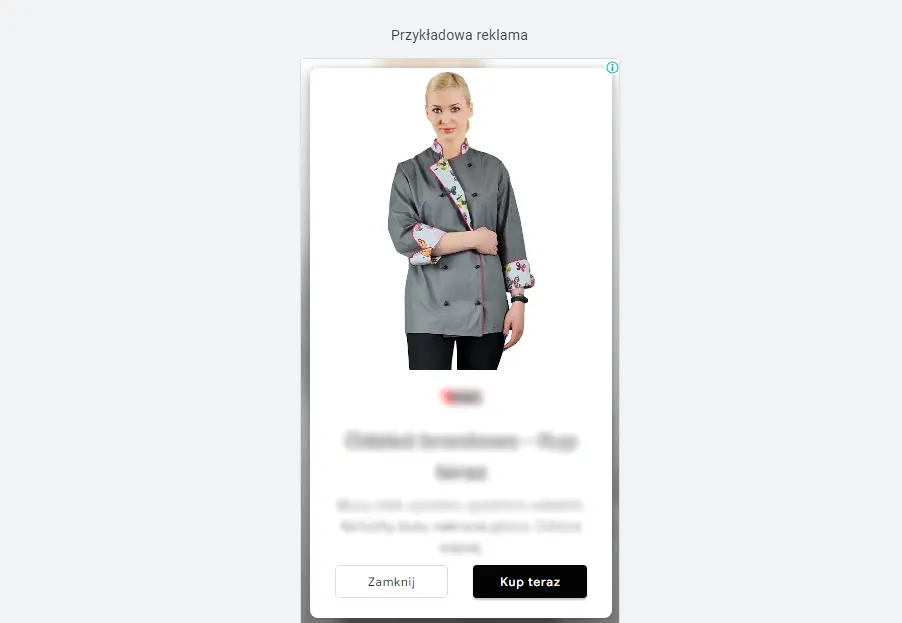Click the AdChoices info icon

pyautogui.click(x=612, y=67)
